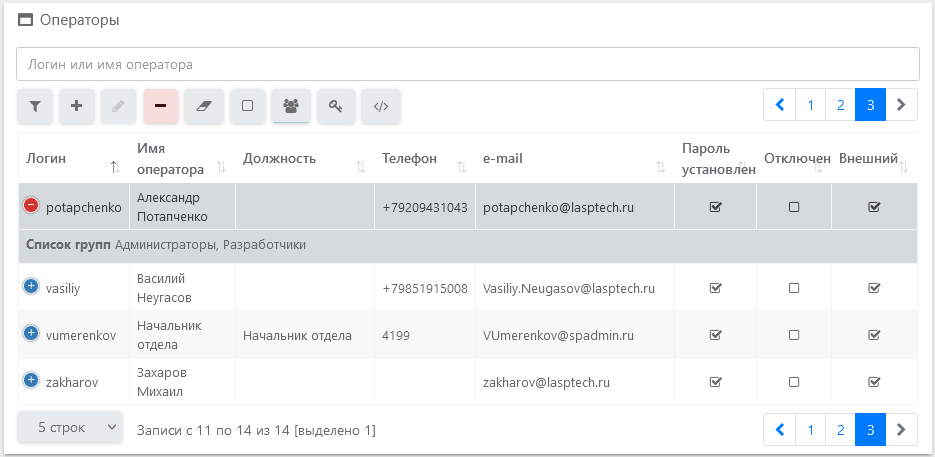Viewport: 935px width, 457px height.
Task: Click the eraser icon in toolbar
Action: 204,106
